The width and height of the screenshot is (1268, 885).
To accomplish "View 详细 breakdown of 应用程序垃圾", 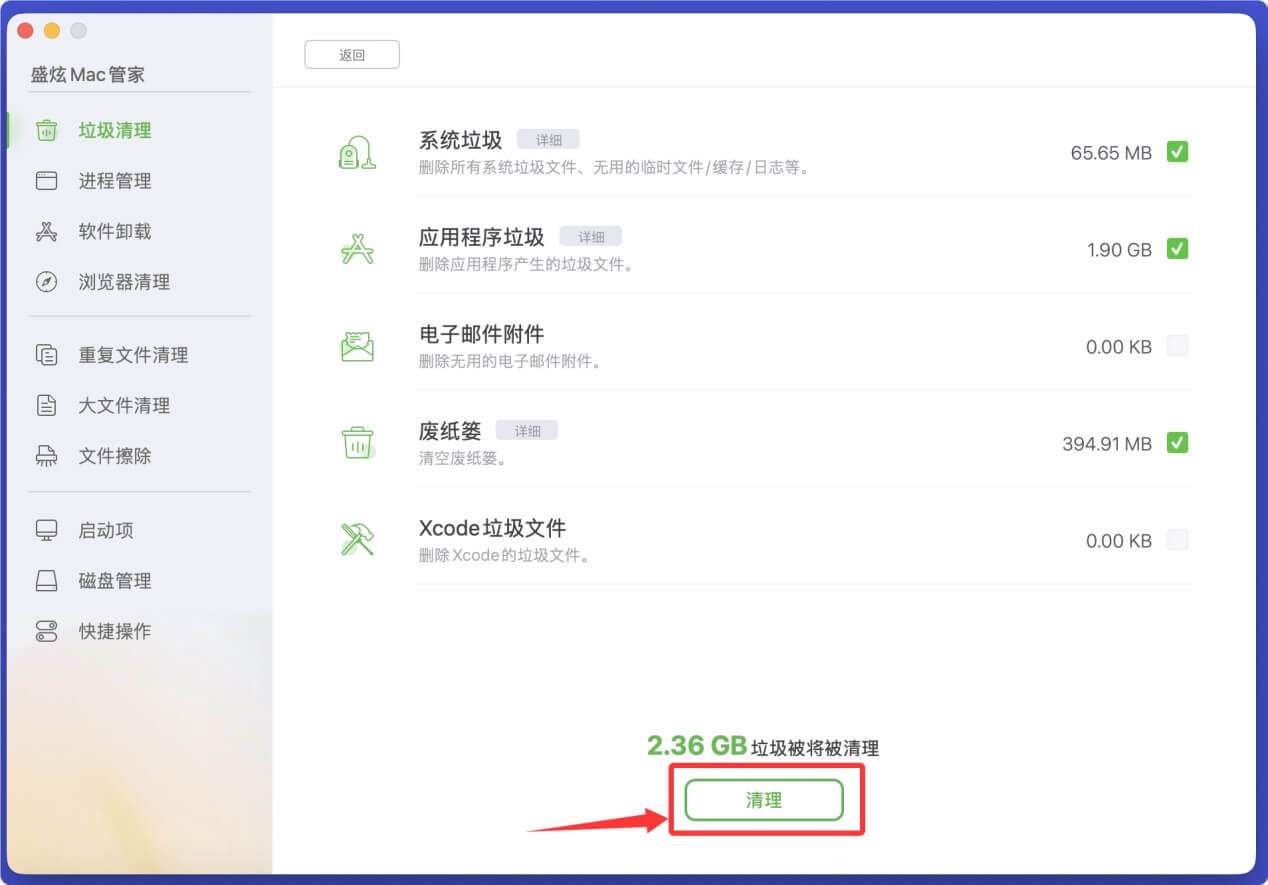I will 590,237.
